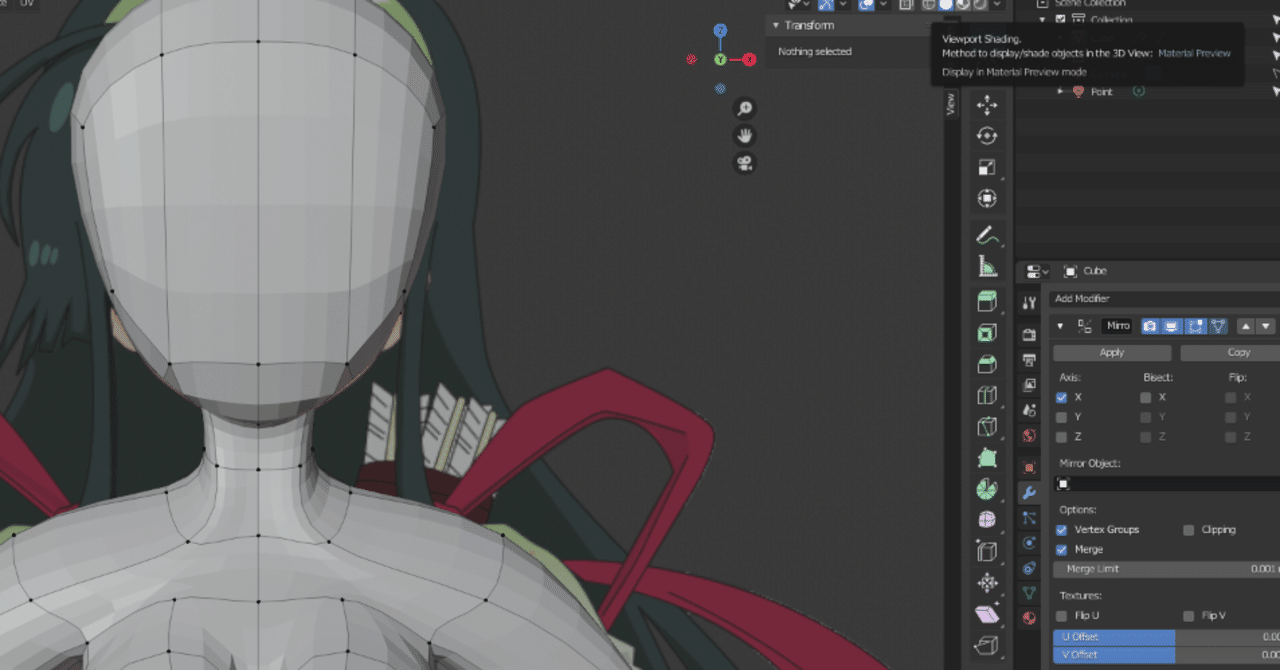Screen dimensions: 1280x670
Task: Uncheck the Merge option
Action: pos(1062,550)
